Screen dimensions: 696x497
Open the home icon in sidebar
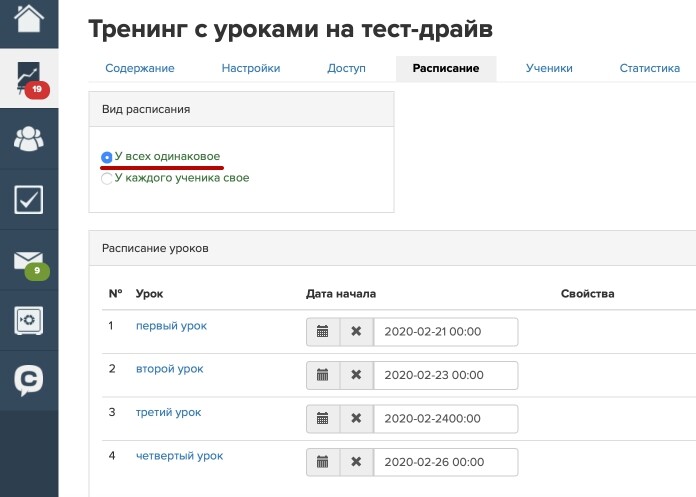pyautogui.click(x=28, y=20)
